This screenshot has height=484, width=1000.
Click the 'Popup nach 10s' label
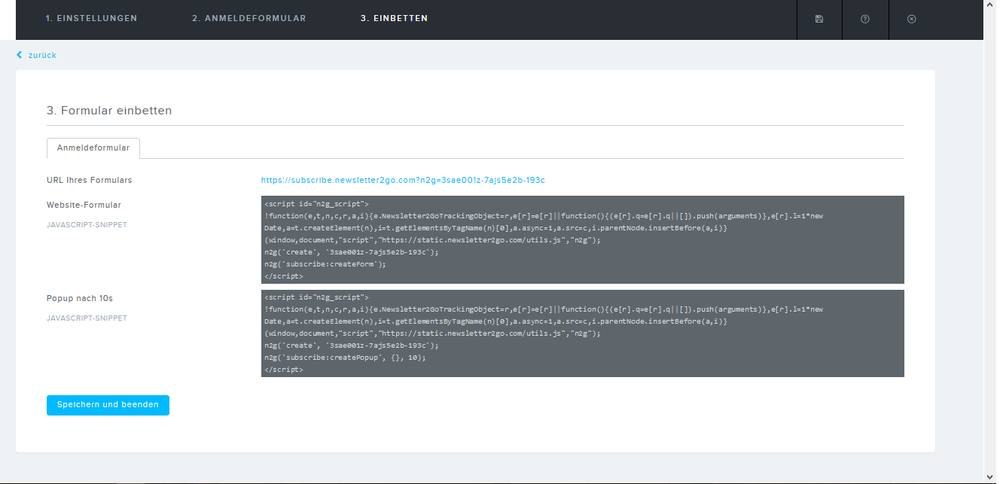click(80, 298)
